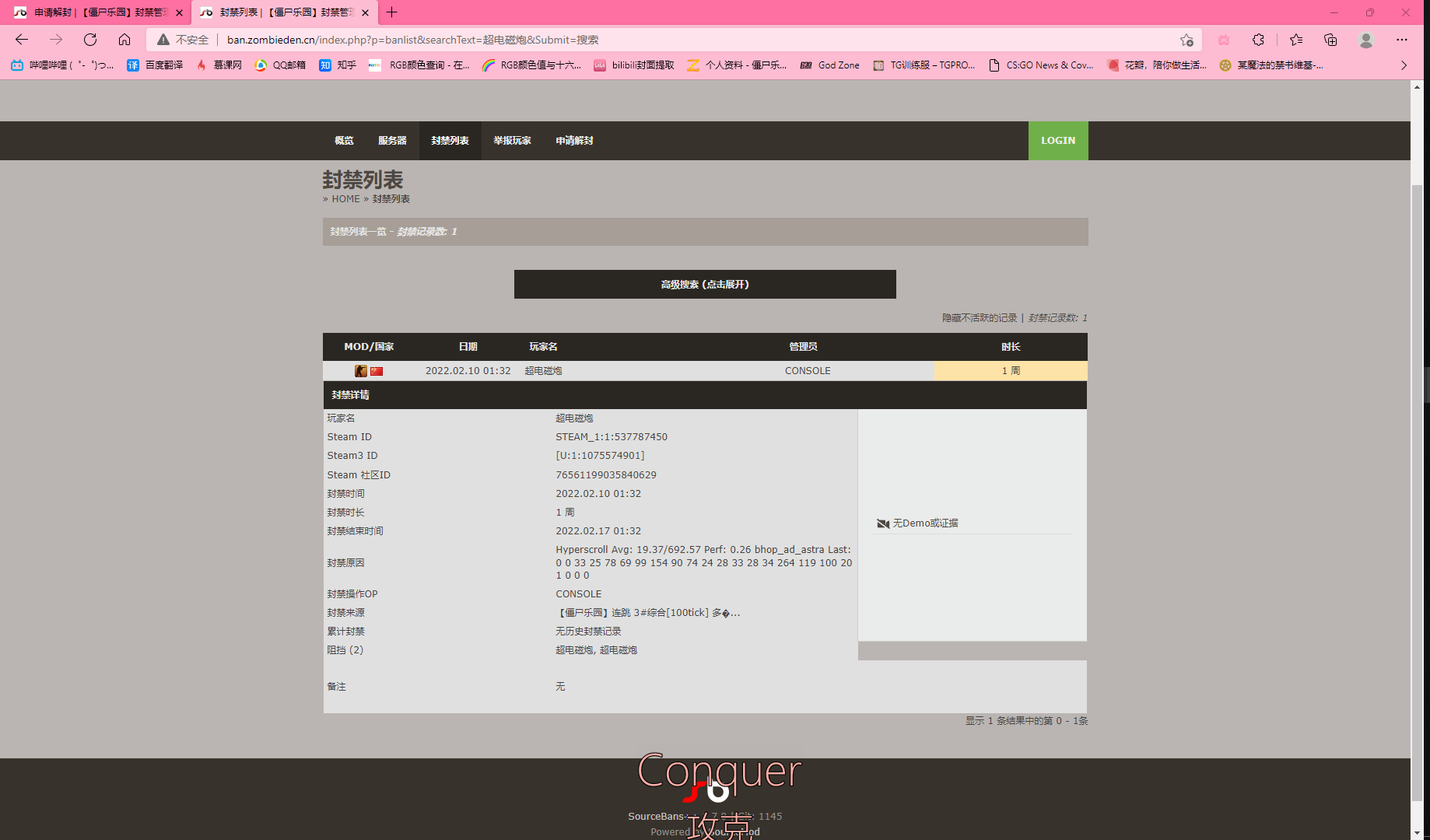Viewport: 1430px width, 840px height.
Task: Open the CS:GO News bookmark
Action: 1041,65
